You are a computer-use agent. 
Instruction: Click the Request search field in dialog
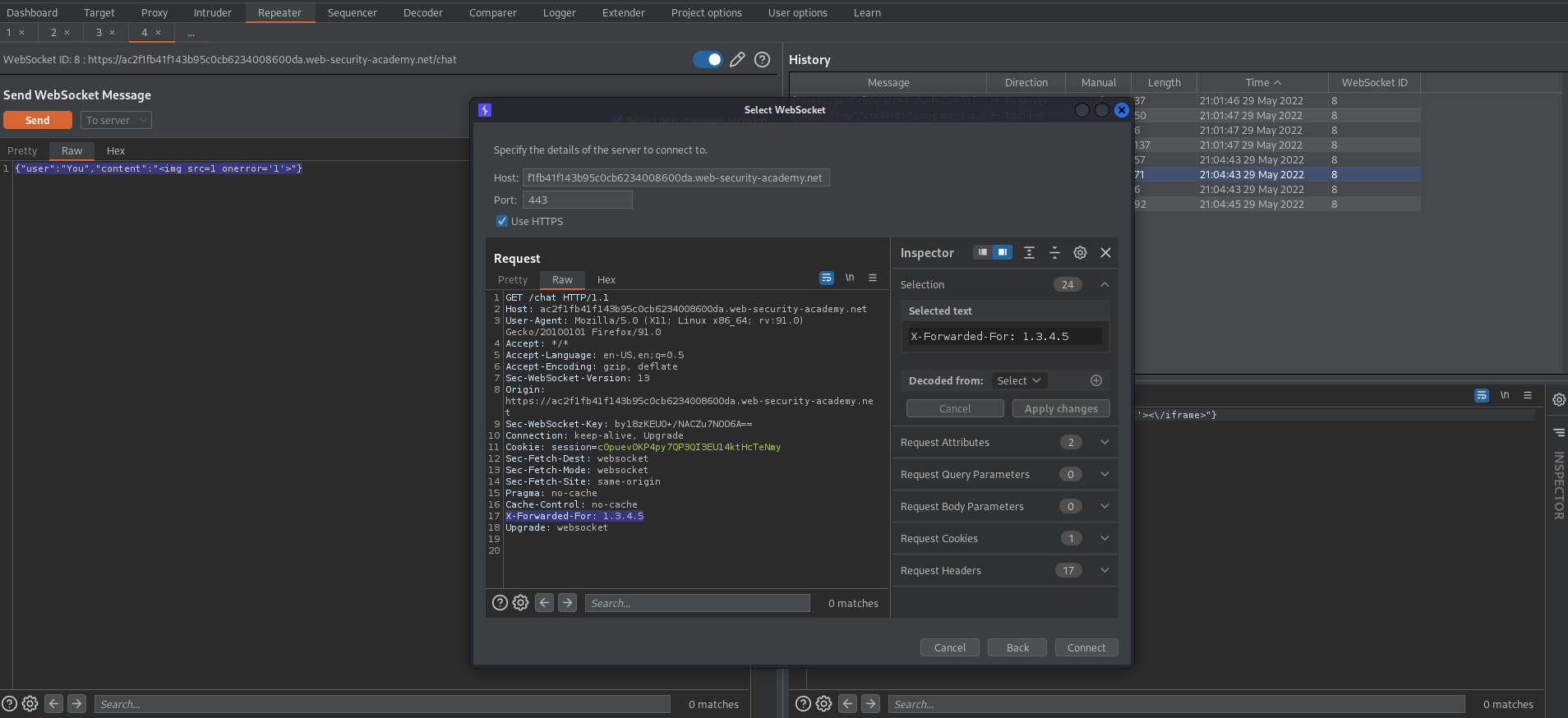pyautogui.click(x=697, y=602)
